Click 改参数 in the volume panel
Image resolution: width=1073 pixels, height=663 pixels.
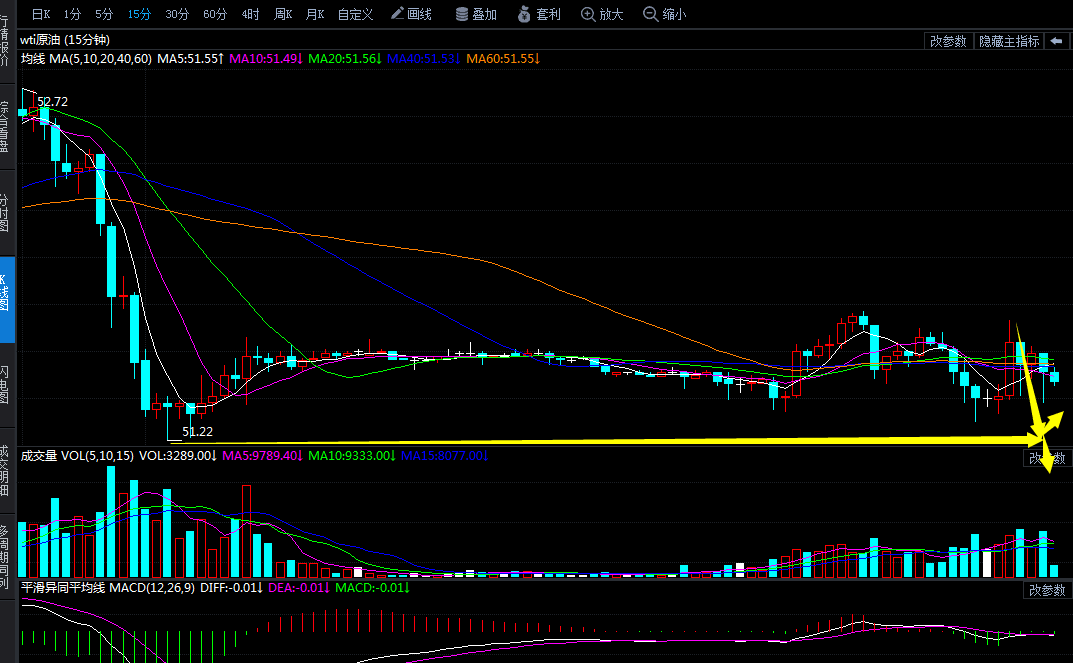[x=1046, y=458]
